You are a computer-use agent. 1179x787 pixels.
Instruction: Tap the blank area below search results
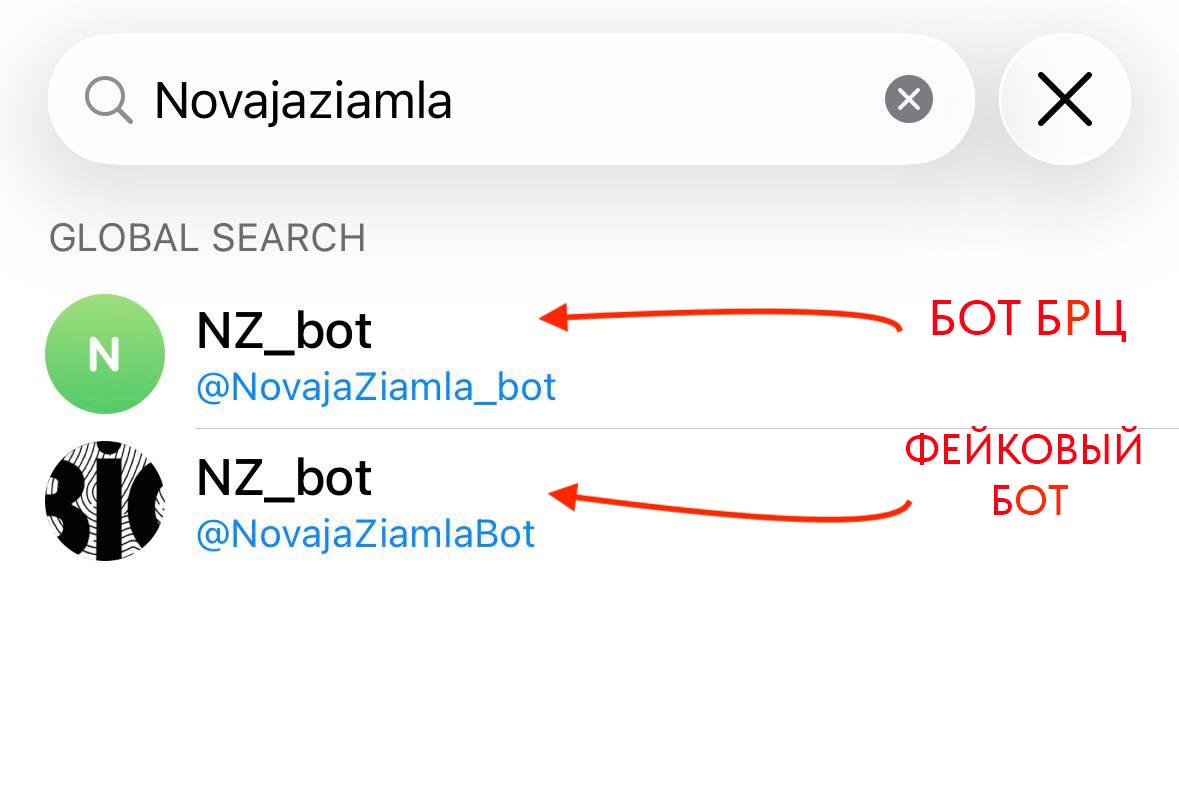589,680
